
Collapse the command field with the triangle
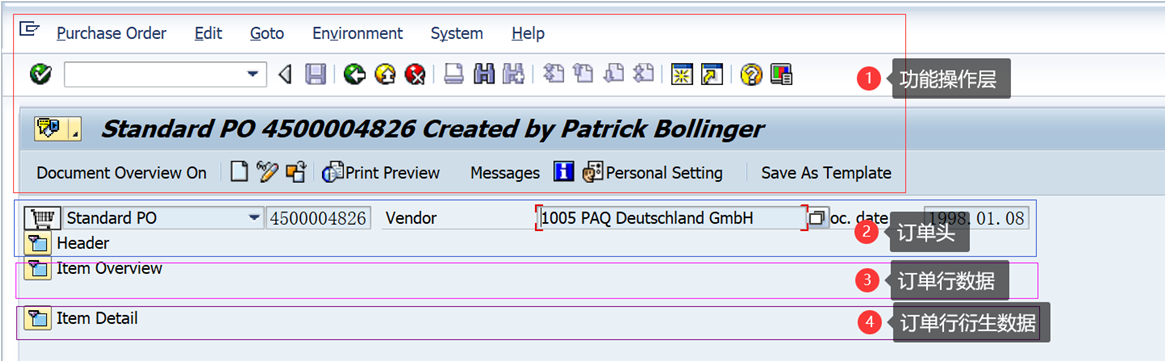coord(285,74)
